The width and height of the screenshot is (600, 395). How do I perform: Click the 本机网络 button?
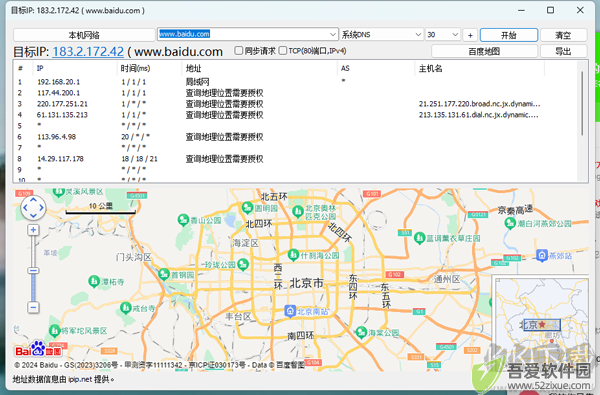pyautogui.click(x=84, y=35)
